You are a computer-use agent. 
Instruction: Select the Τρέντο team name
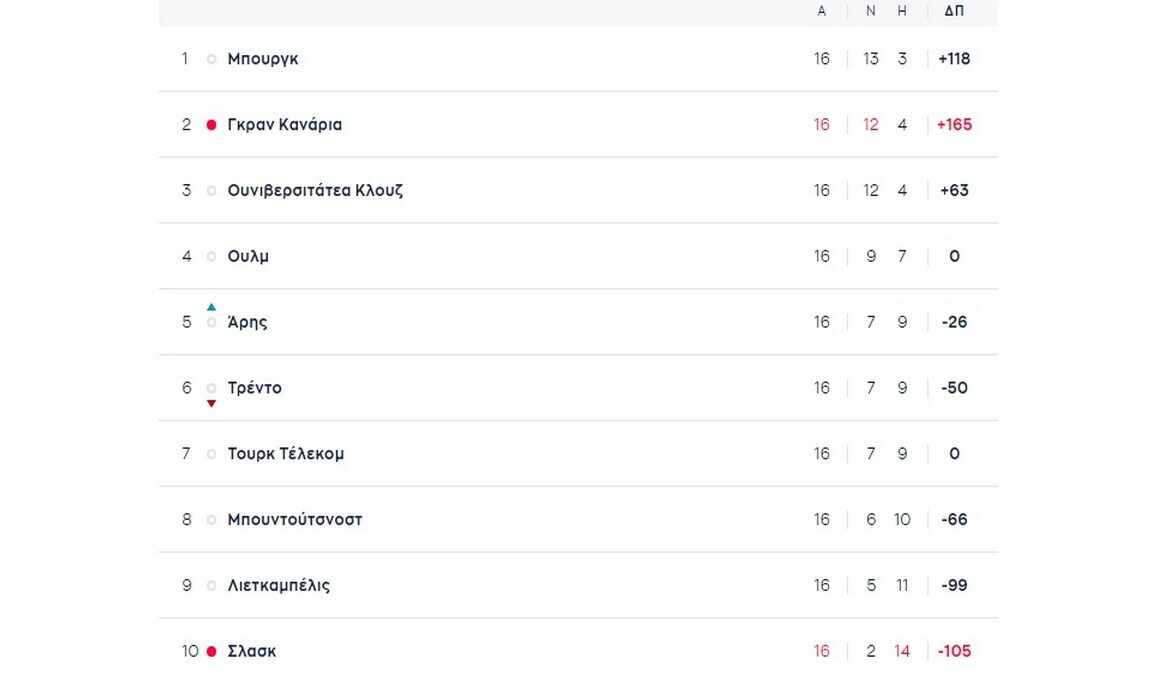coord(255,388)
